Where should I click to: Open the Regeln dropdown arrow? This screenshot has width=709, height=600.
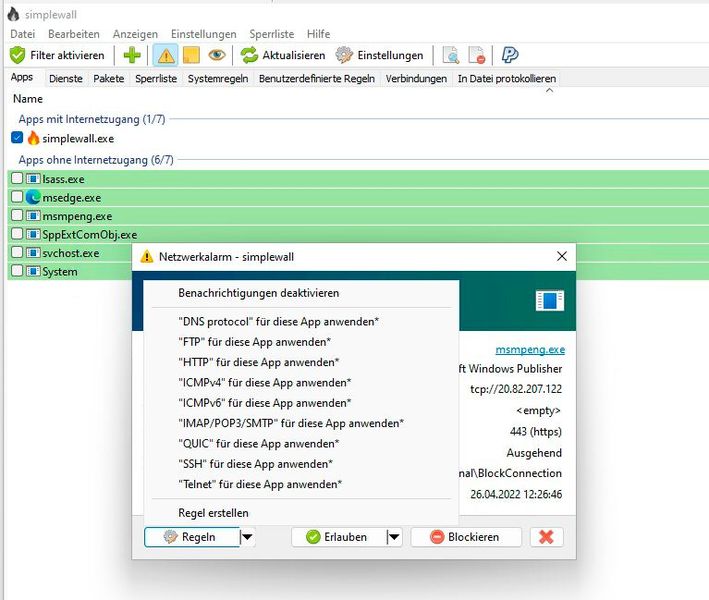tap(247, 537)
